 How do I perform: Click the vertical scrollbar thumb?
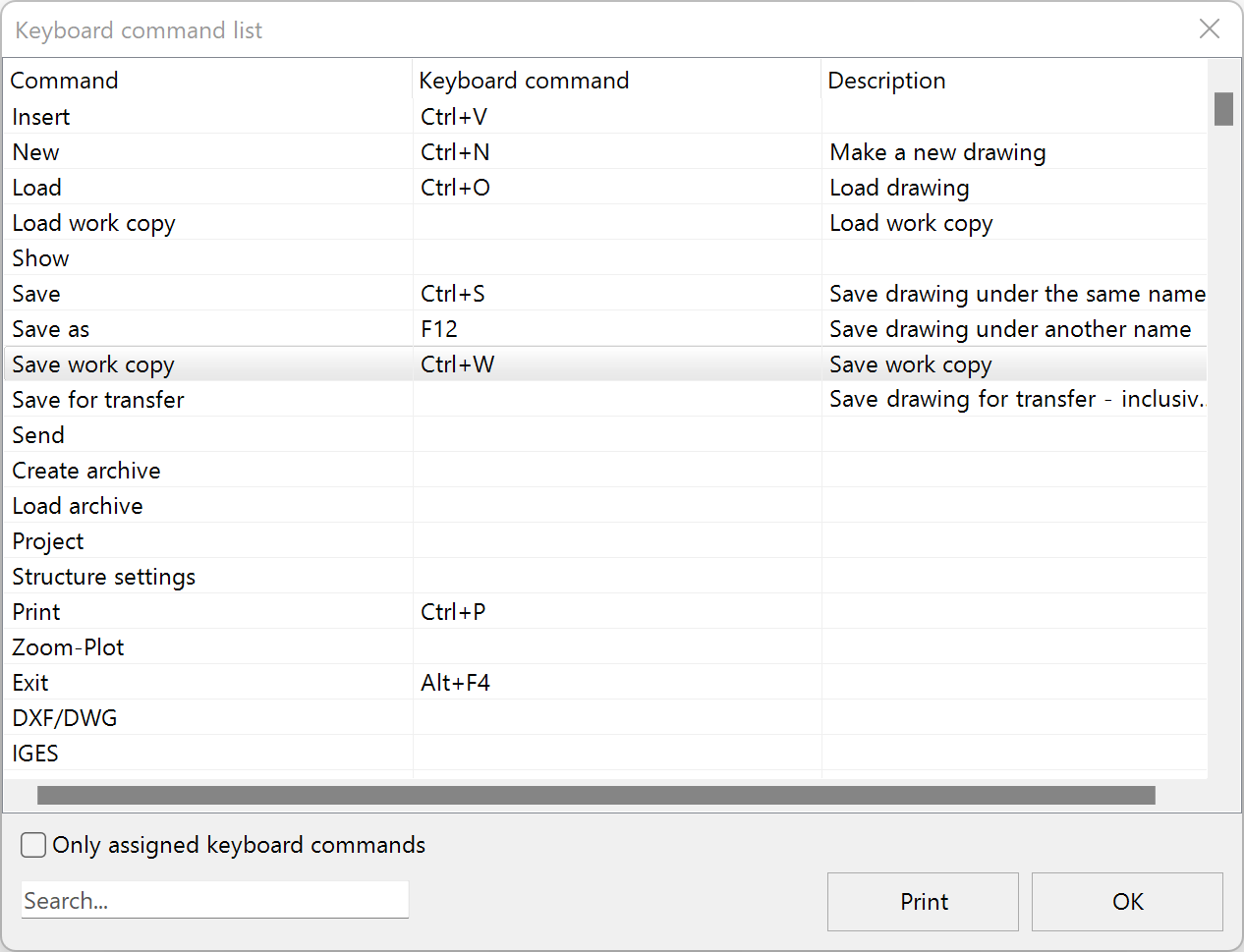1224,110
